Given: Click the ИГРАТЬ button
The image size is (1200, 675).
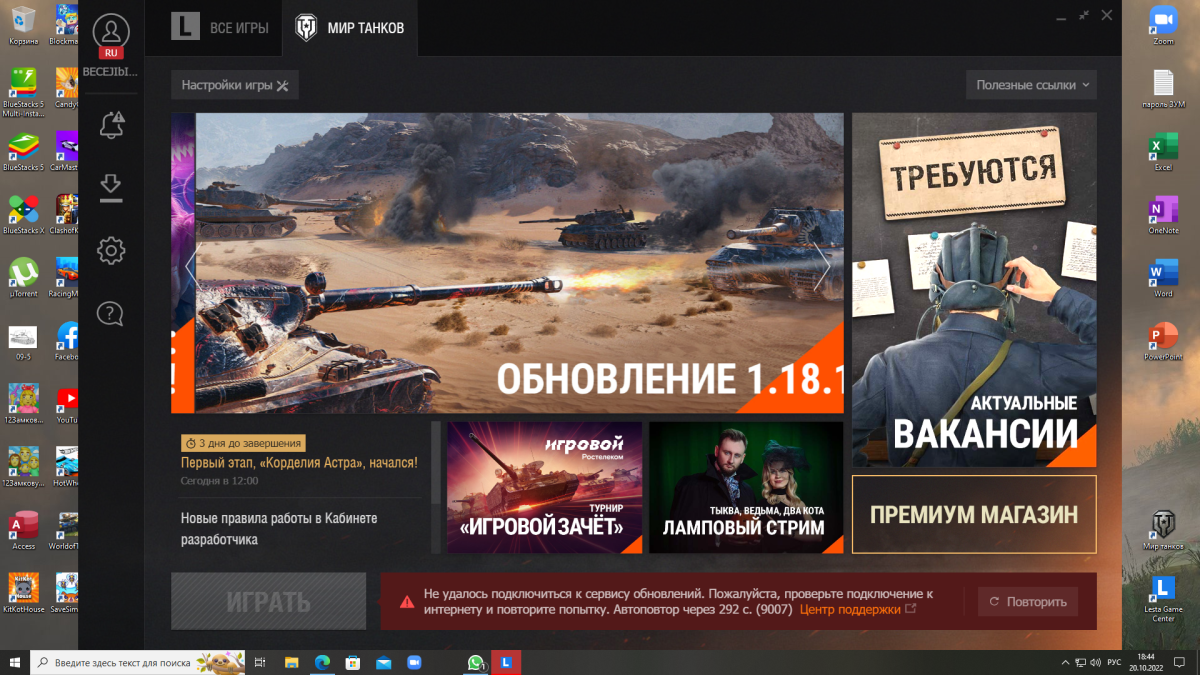Looking at the screenshot, I should tap(268, 601).
